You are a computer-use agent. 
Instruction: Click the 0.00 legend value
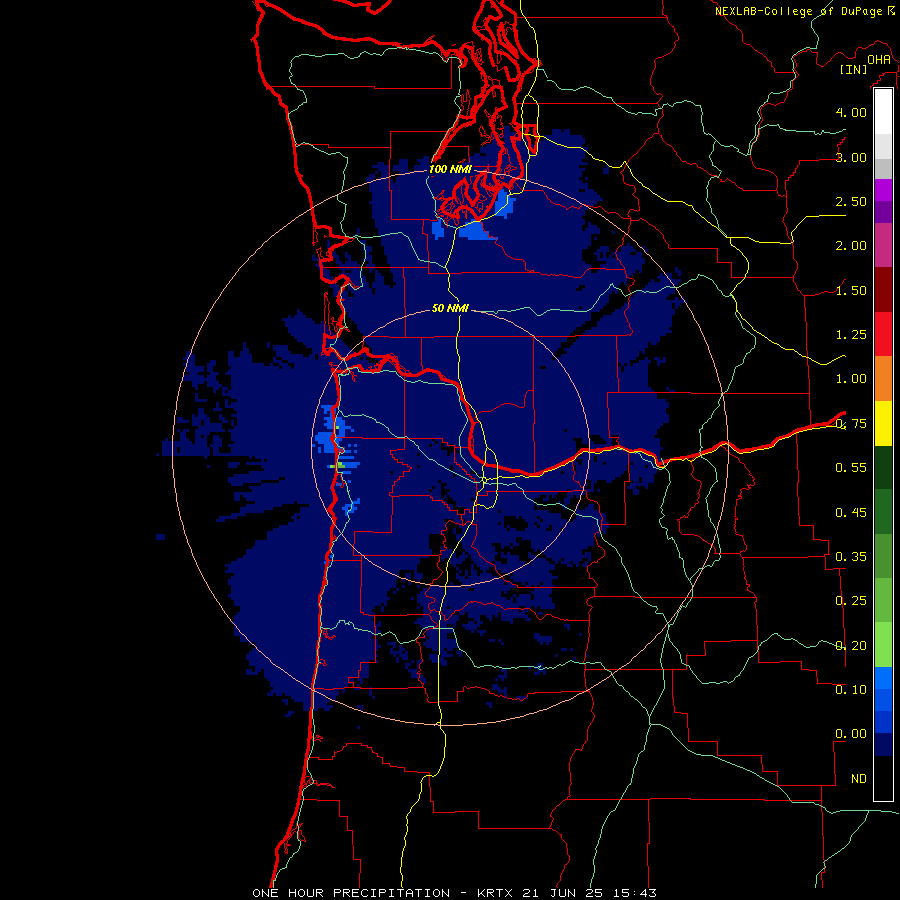[x=851, y=734]
